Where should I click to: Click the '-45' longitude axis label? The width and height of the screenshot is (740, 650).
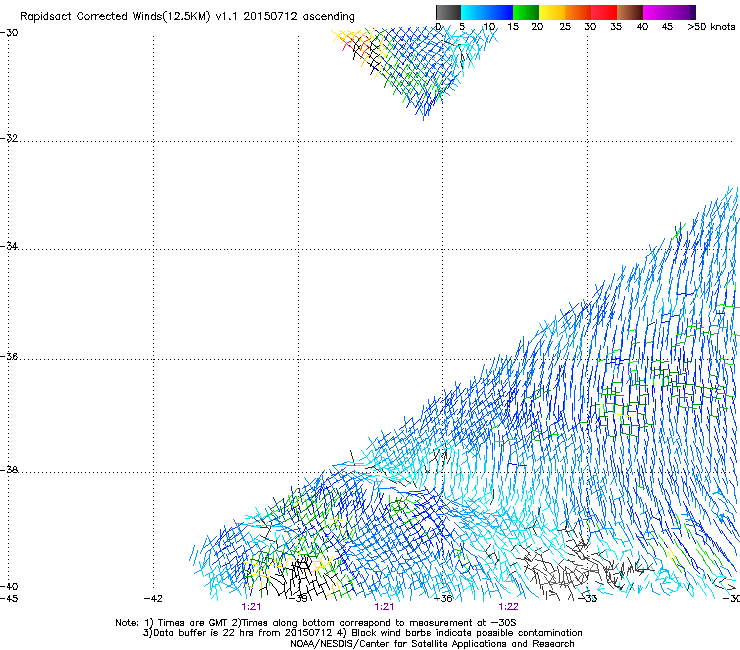(x=9, y=598)
